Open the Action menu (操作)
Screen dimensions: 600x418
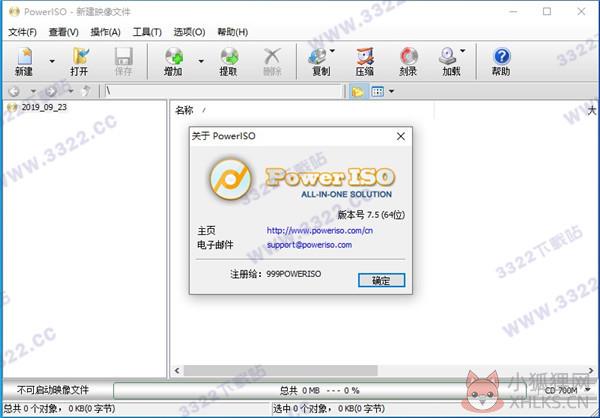pos(105,32)
